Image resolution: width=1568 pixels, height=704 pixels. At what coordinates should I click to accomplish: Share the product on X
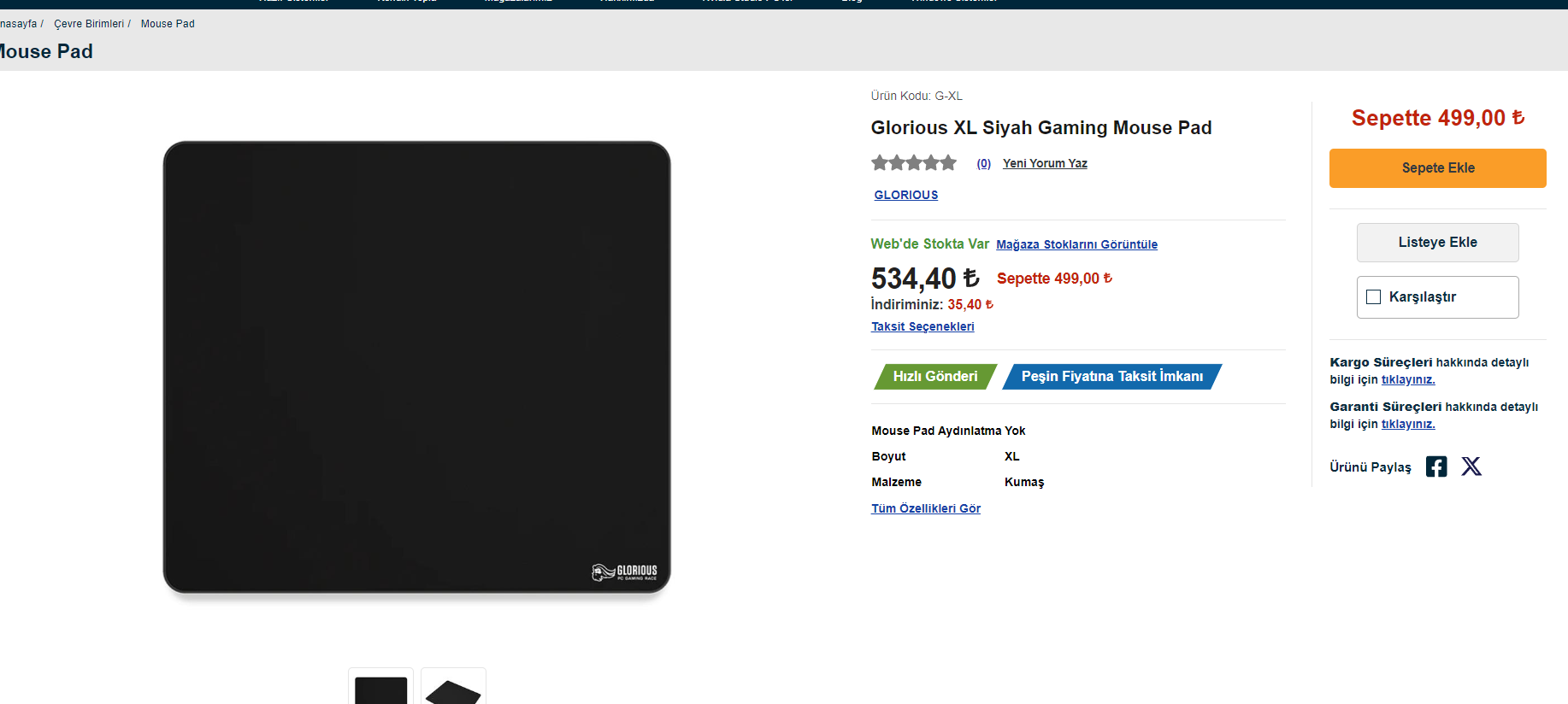[x=1471, y=466]
